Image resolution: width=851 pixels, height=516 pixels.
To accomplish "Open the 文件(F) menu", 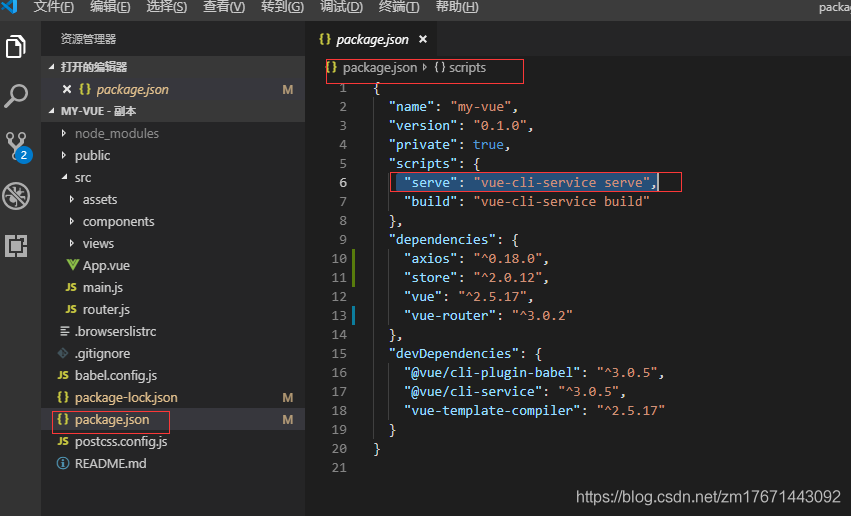I will [x=53, y=7].
